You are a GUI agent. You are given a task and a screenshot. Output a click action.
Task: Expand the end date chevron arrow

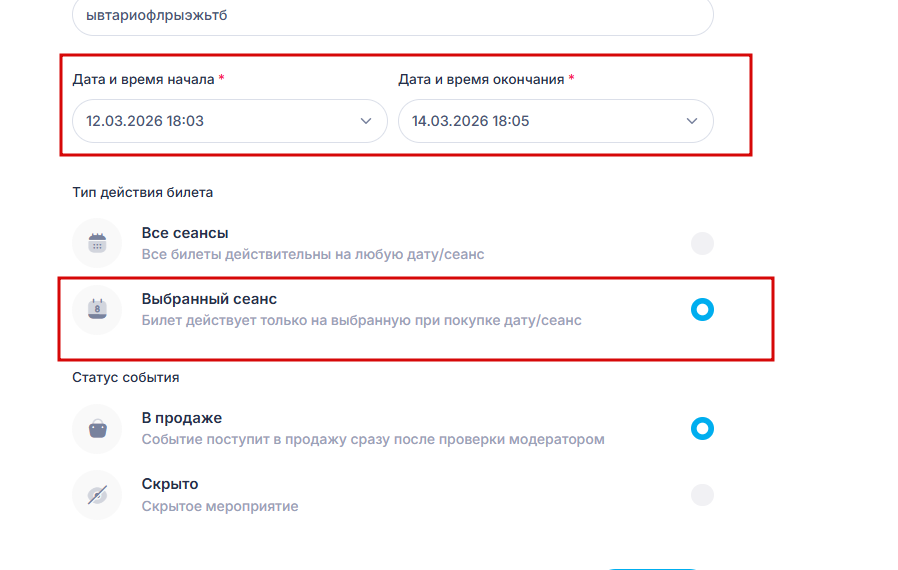coord(691,121)
